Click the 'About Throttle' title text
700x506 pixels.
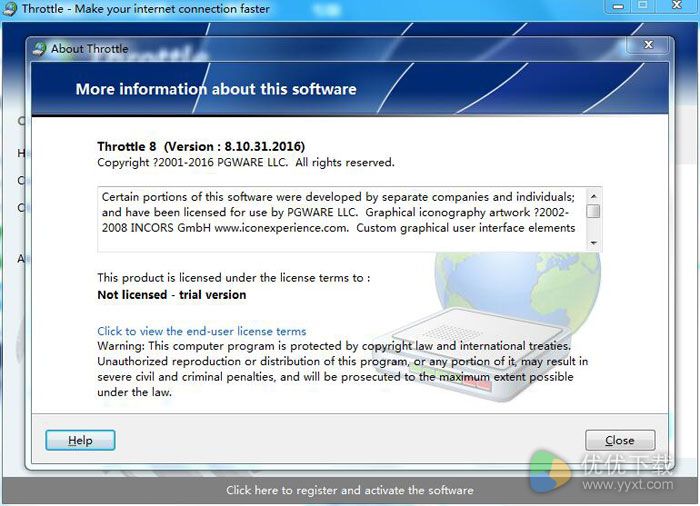coord(89,49)
